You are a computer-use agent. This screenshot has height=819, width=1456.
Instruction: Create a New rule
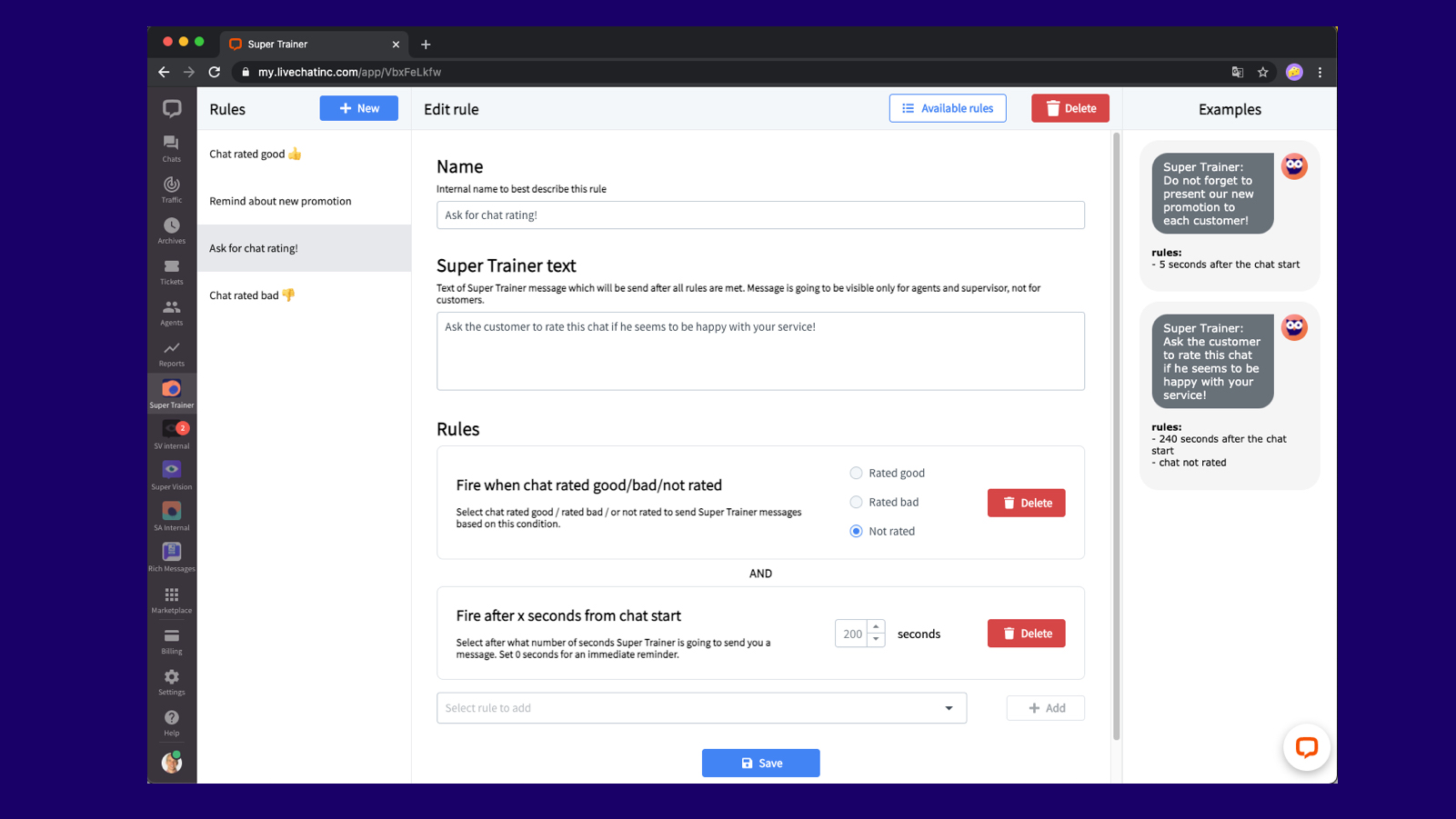pyautogui.click(x=358, y=108)
